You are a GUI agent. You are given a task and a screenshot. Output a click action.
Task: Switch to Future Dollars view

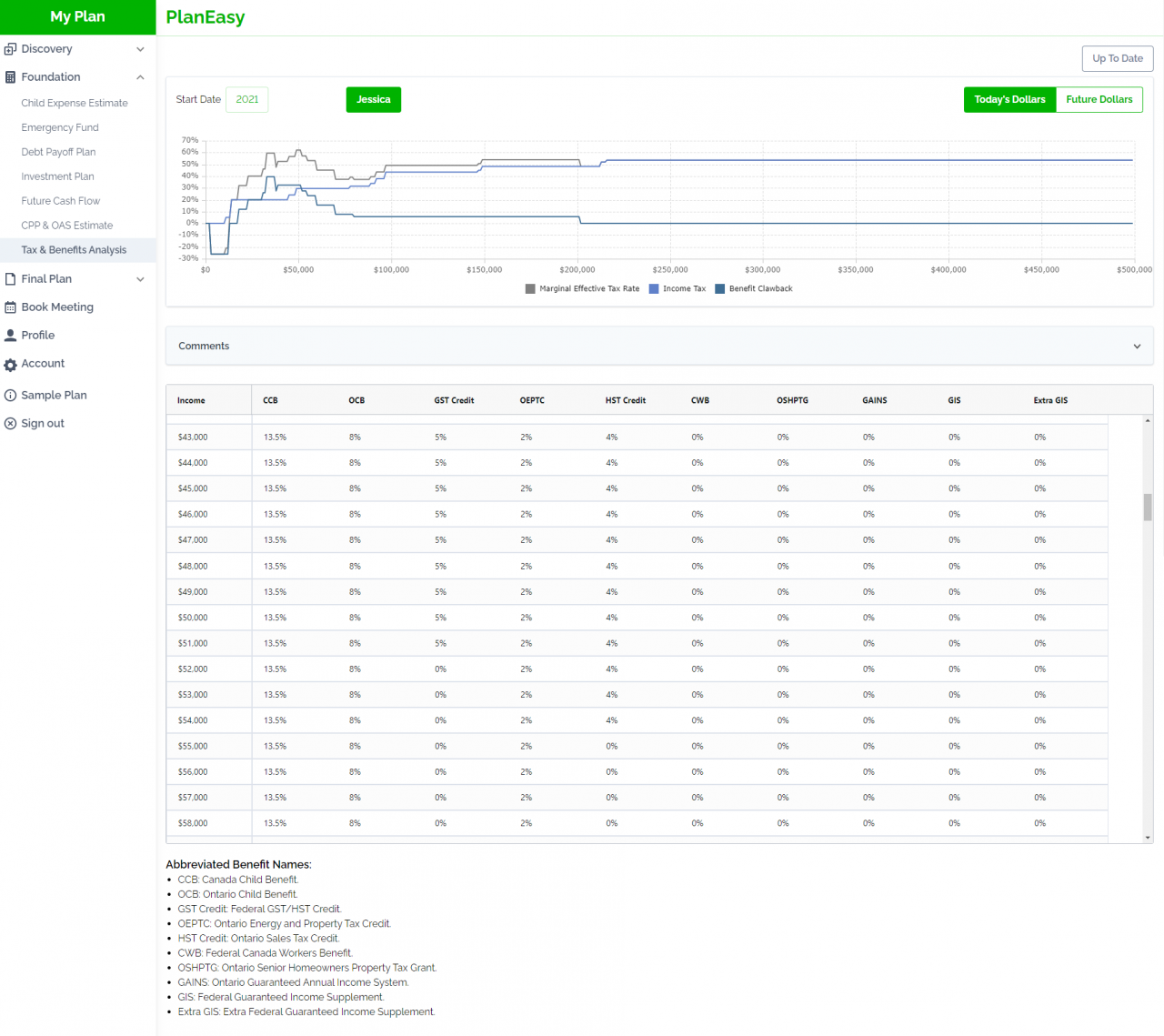point(1099,100)
